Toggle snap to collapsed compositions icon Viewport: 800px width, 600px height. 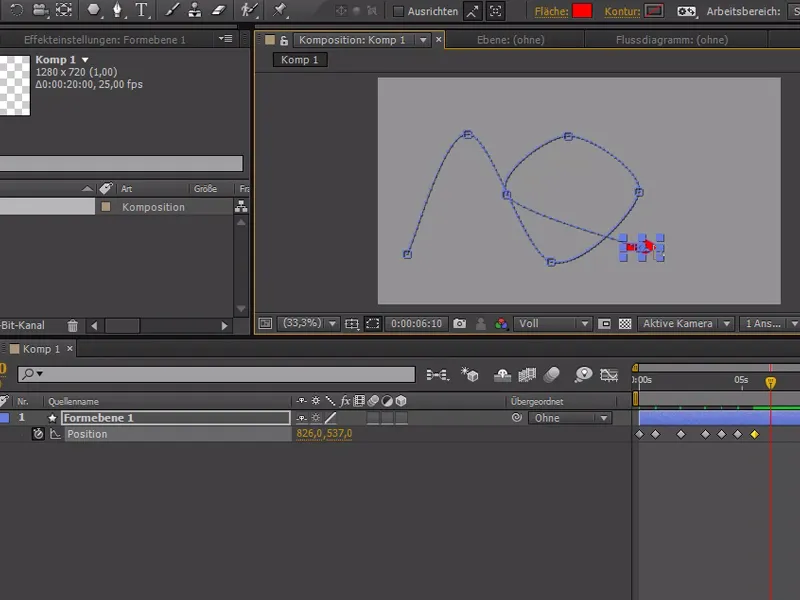(495, 11)
